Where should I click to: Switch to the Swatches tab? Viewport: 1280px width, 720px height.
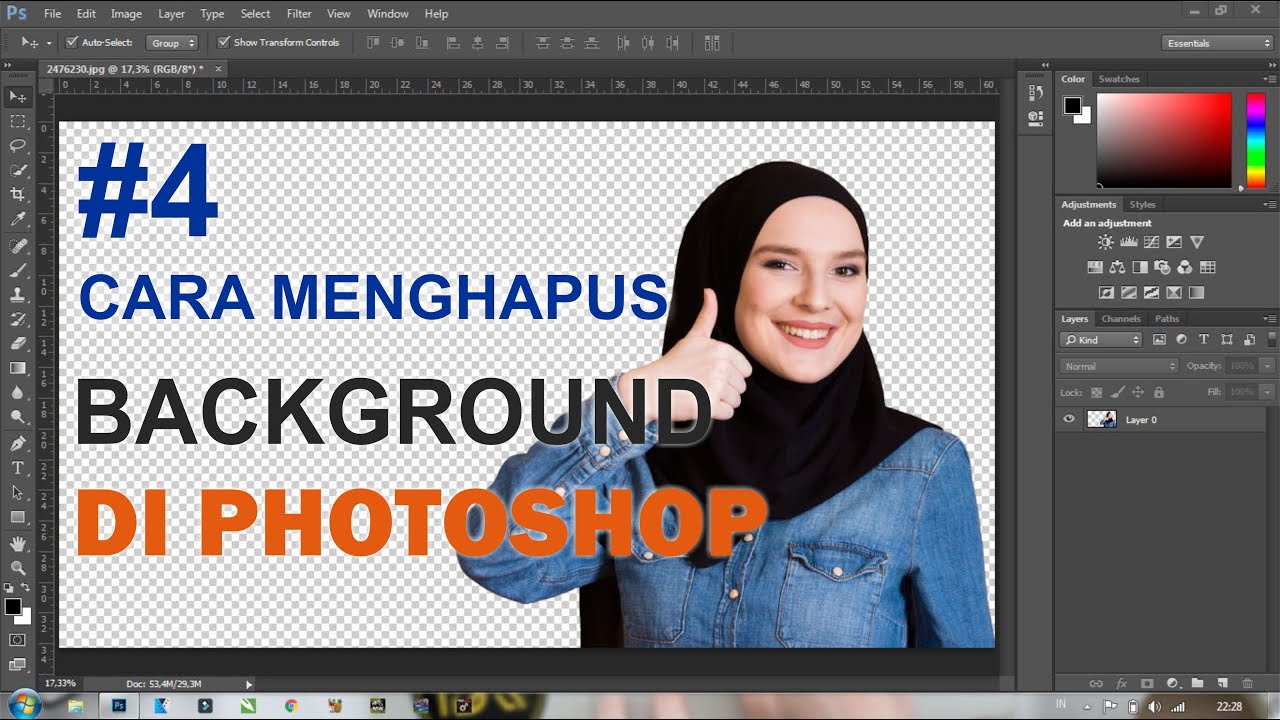[x=1119, y=79]
